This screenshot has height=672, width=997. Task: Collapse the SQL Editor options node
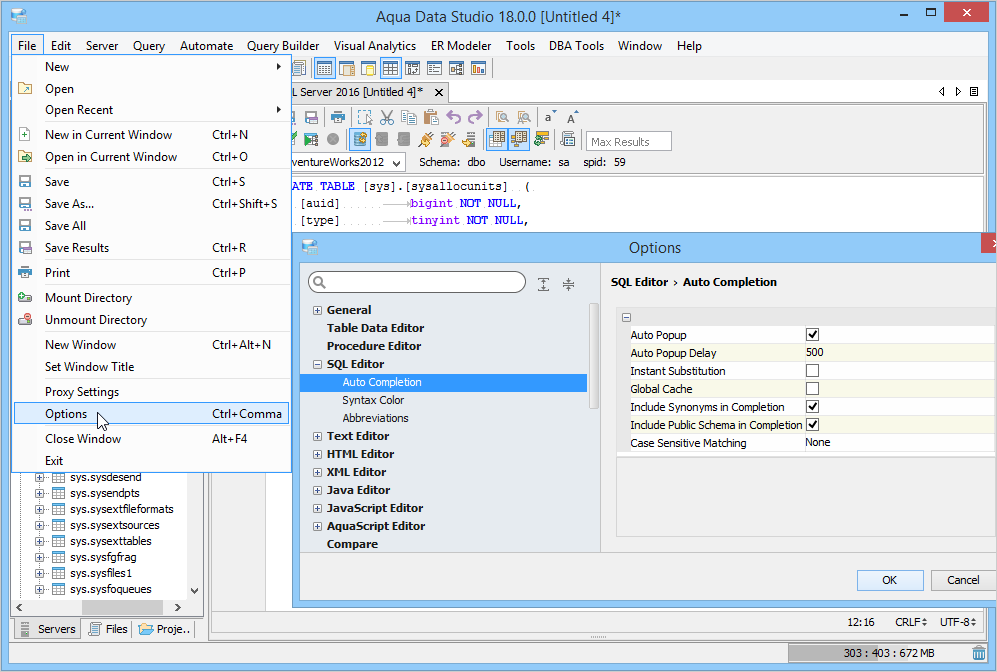[x=318, y=364]
